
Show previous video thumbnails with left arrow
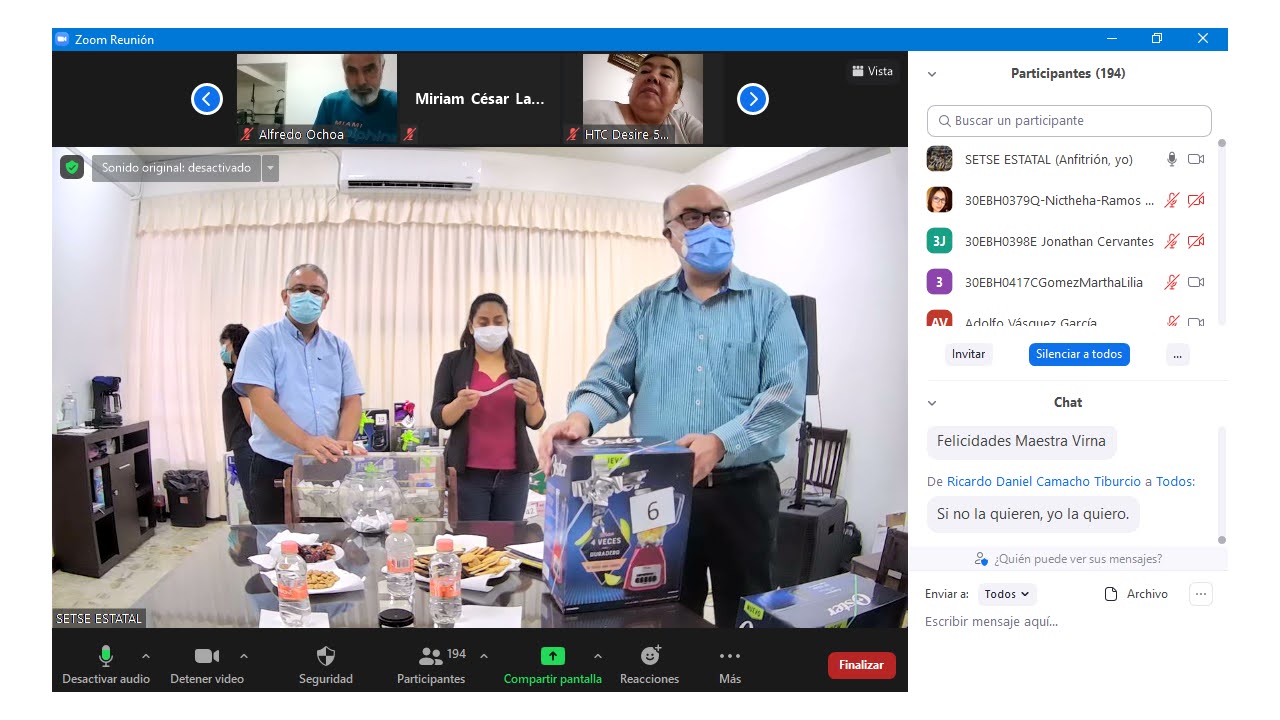click(207, 99)
